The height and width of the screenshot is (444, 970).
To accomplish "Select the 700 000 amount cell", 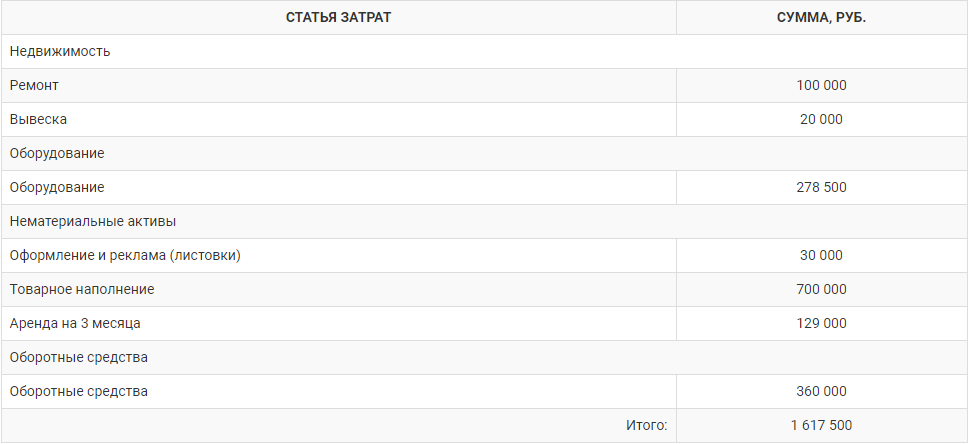I will pyautogui.click(x=822, y=289).
